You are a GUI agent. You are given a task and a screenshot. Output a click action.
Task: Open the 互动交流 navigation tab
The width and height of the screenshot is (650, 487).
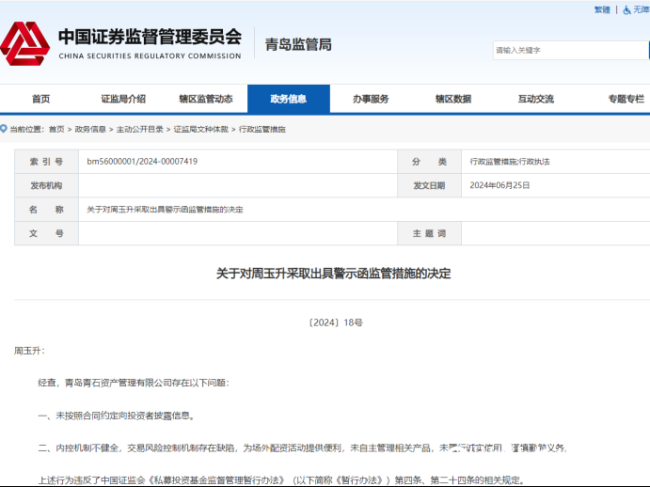coord(535,99)
